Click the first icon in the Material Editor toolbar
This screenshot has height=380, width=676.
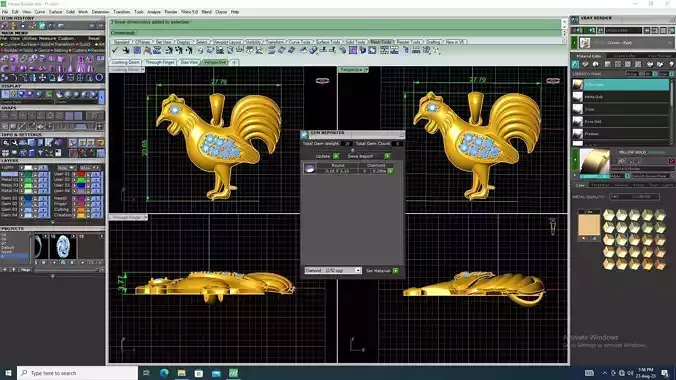575,64
